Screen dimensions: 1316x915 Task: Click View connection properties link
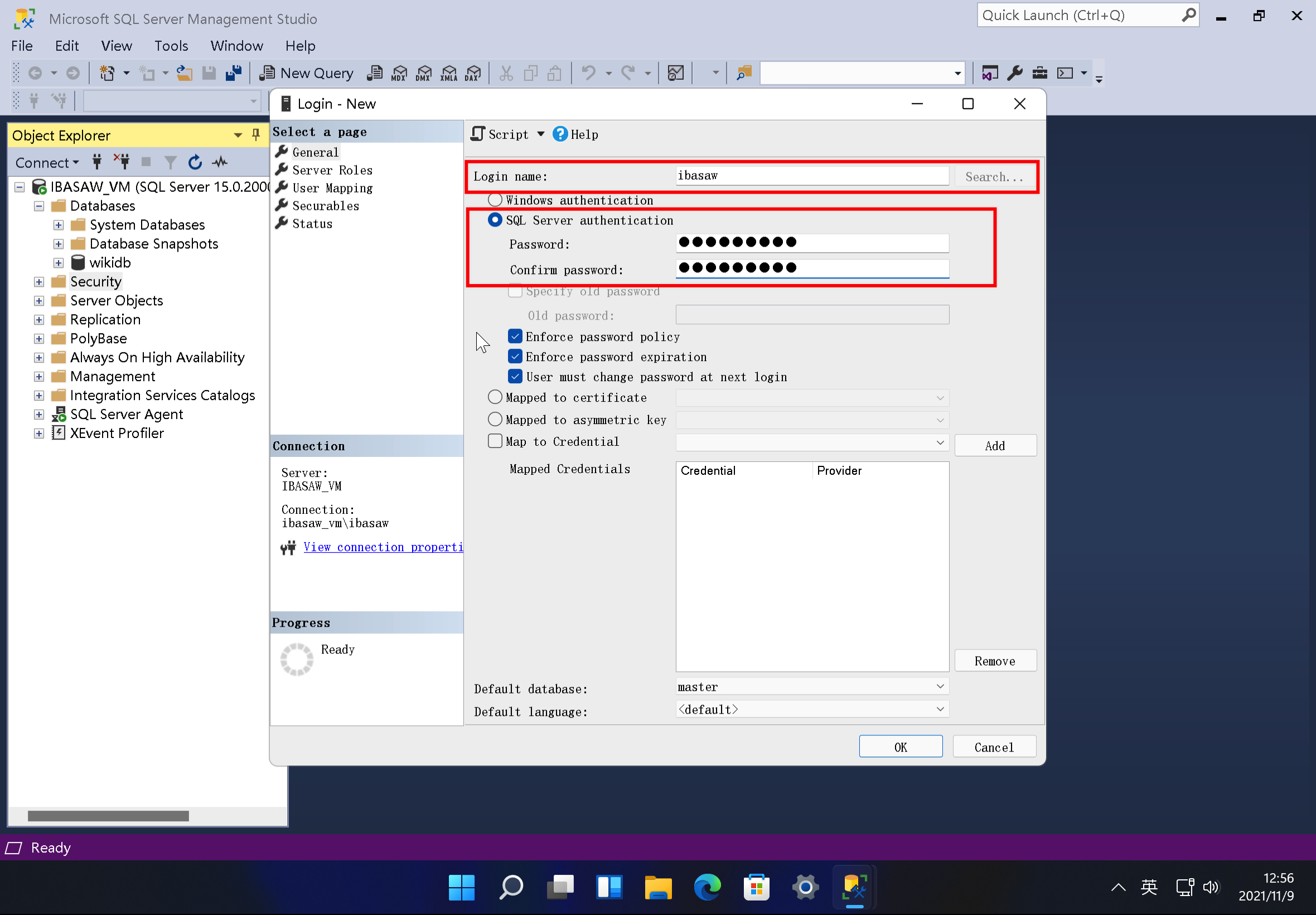(x=383, y=547)
